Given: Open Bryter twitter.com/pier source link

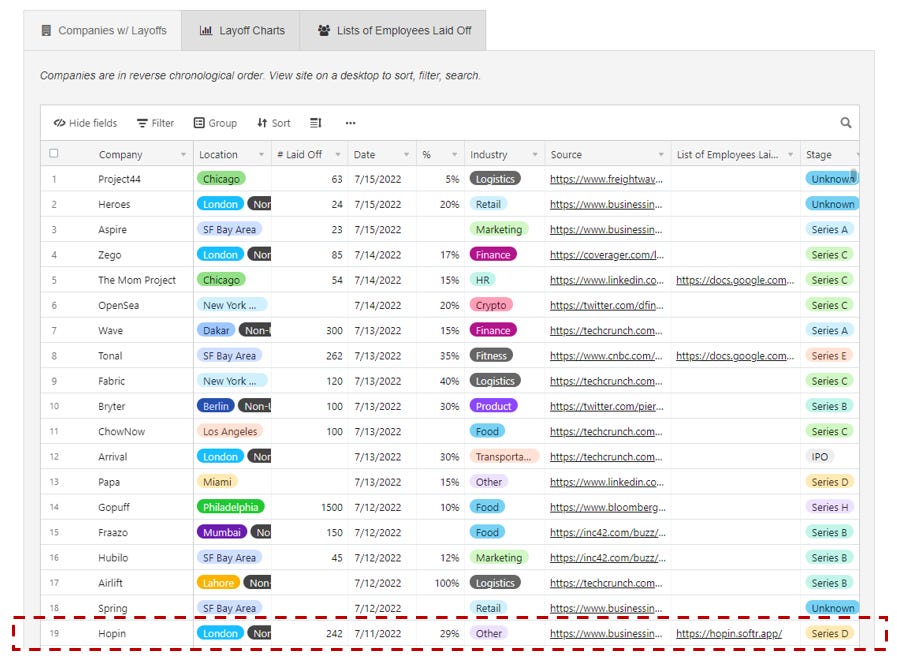Looking at the screenshot, I should coord(606,406).
